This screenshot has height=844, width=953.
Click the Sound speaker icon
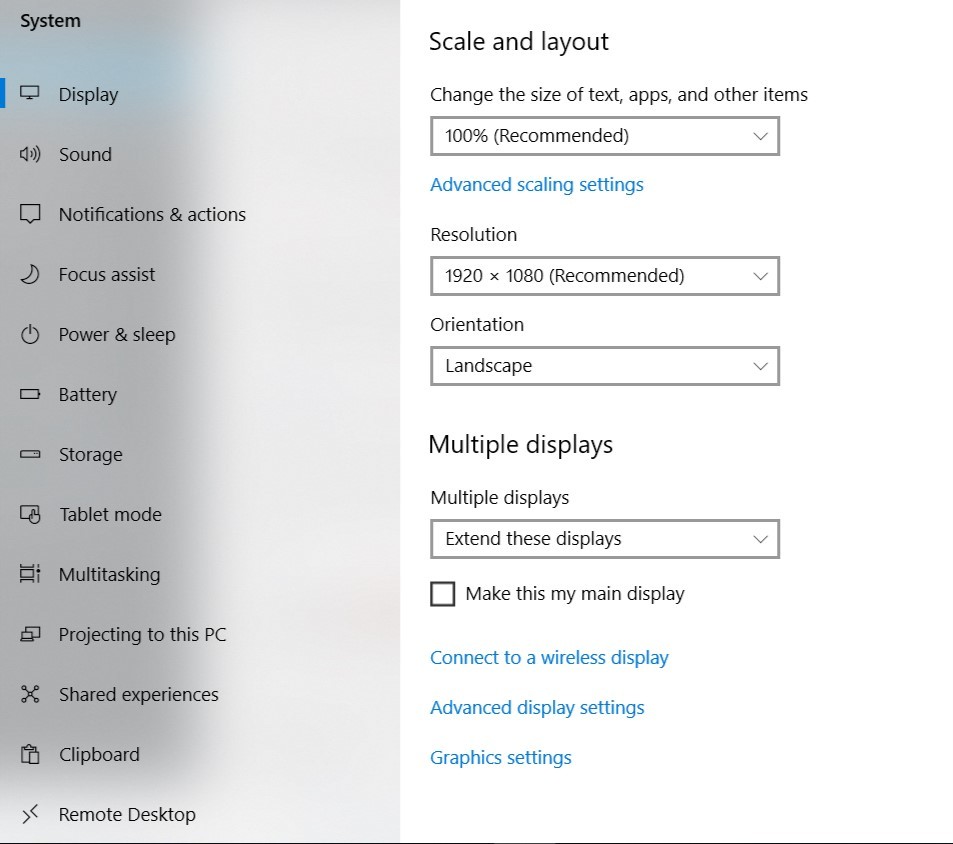[30, 154]
